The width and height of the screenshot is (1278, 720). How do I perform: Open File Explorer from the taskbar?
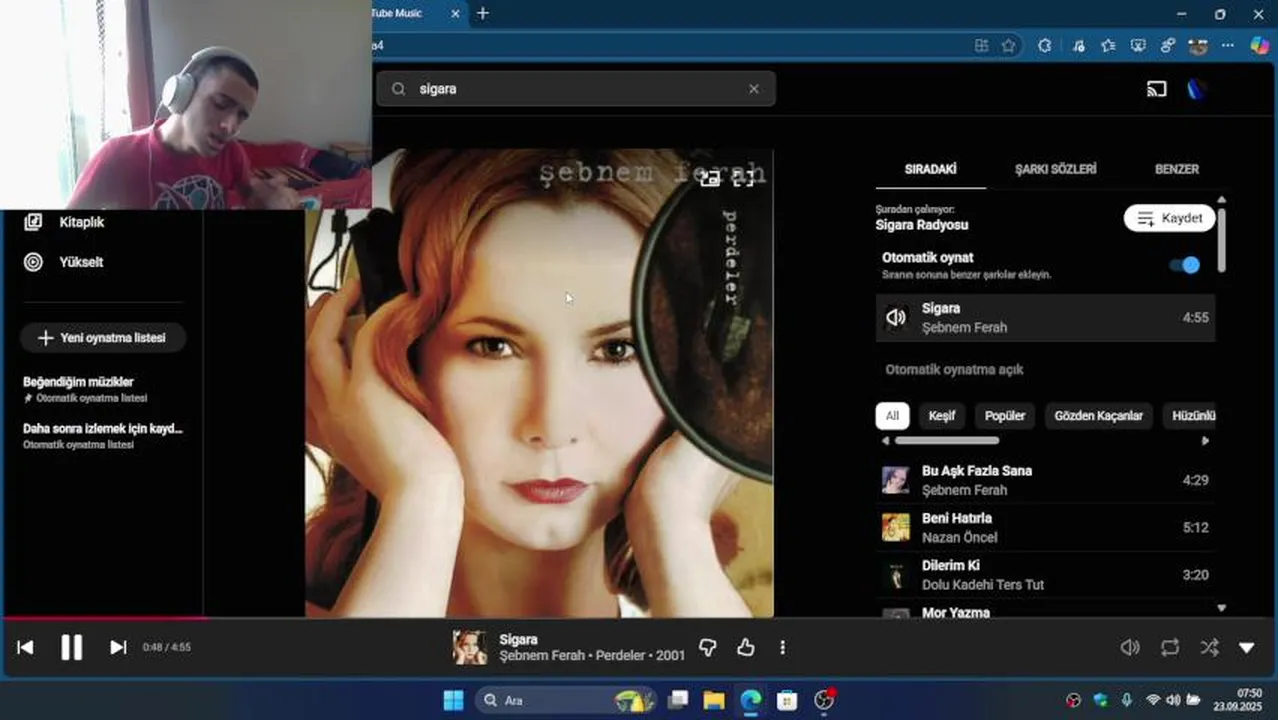point(714,700)
